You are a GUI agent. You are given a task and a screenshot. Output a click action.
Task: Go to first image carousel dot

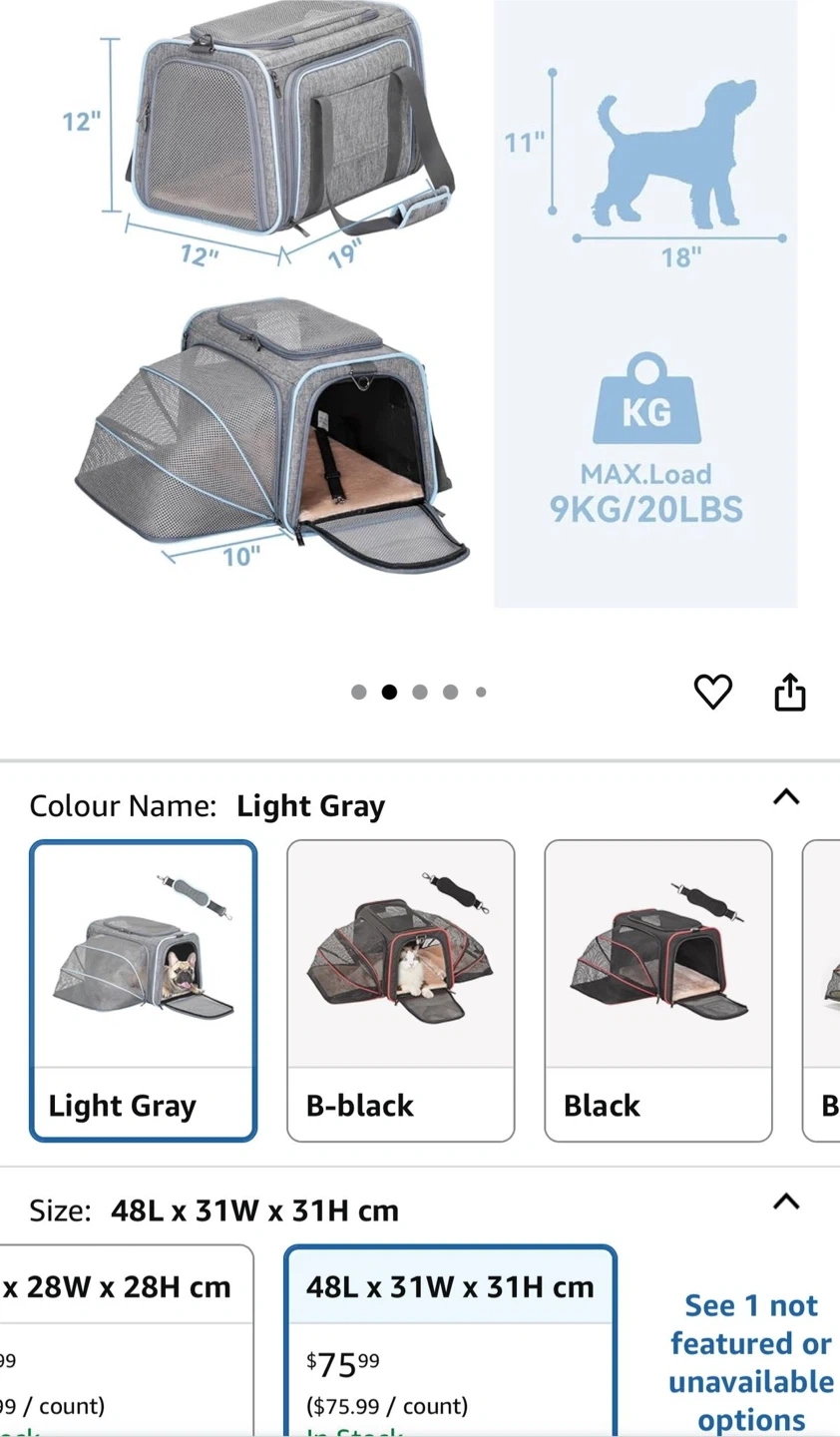click(359, 692)
